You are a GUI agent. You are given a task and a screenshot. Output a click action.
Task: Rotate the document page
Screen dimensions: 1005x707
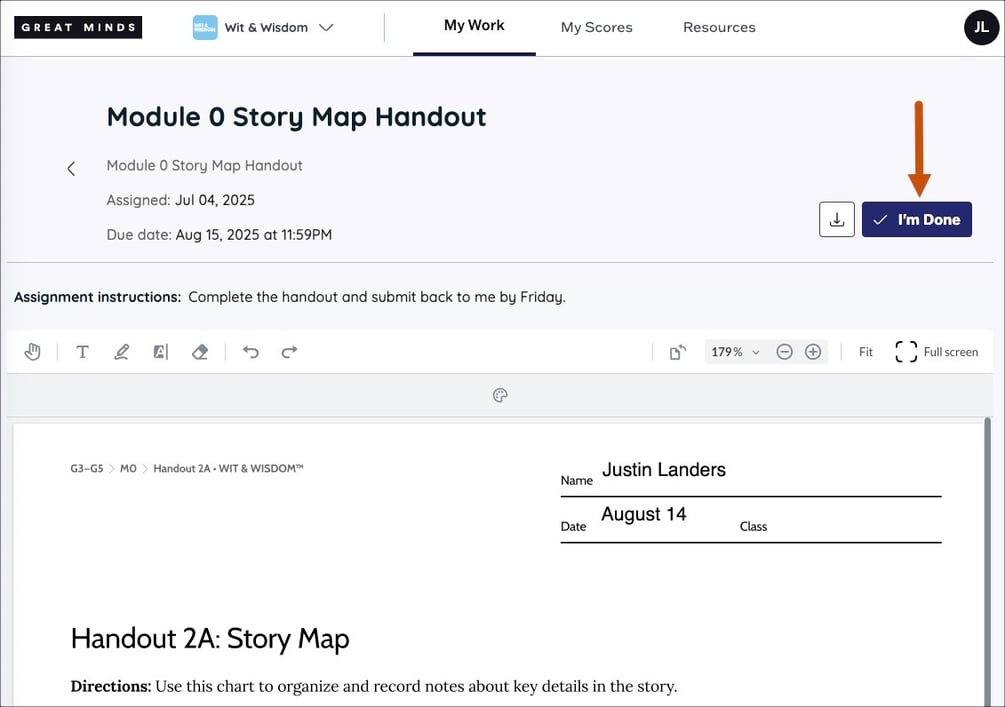tap(678, 352)
